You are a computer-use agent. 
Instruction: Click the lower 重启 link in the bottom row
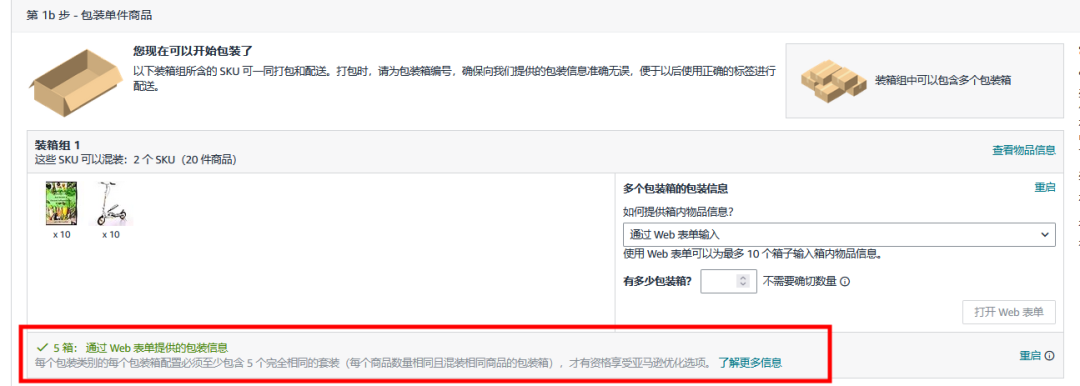pos(1030,356)
